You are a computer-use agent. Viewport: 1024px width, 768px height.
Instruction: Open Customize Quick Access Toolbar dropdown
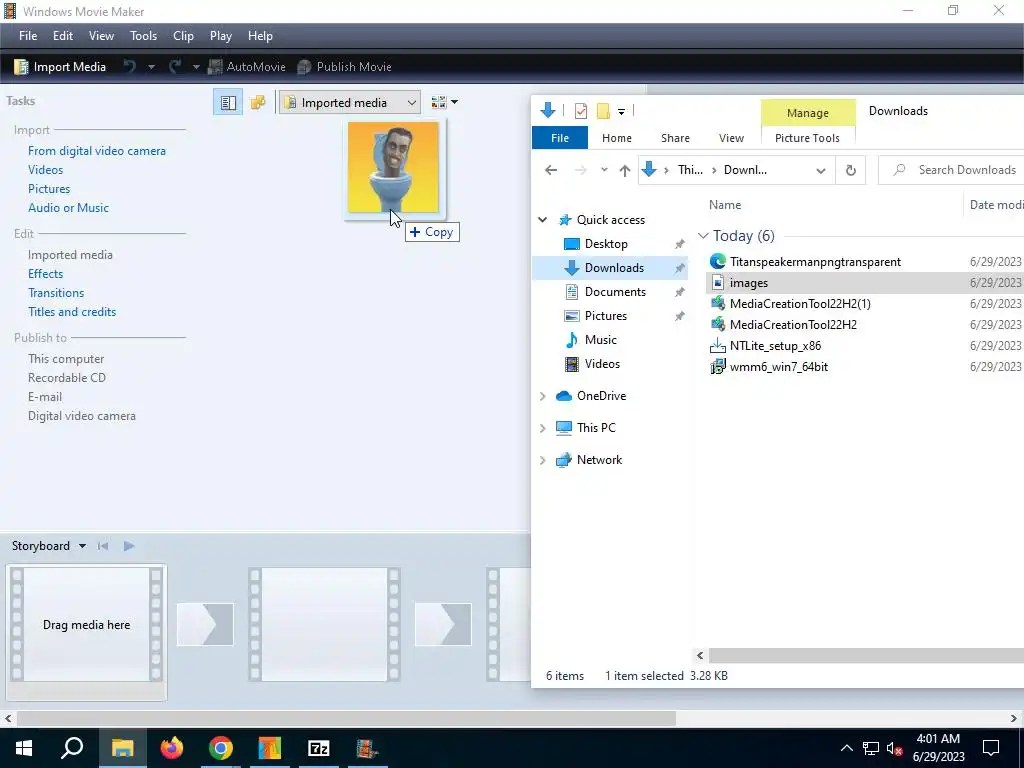coord(621,112)
